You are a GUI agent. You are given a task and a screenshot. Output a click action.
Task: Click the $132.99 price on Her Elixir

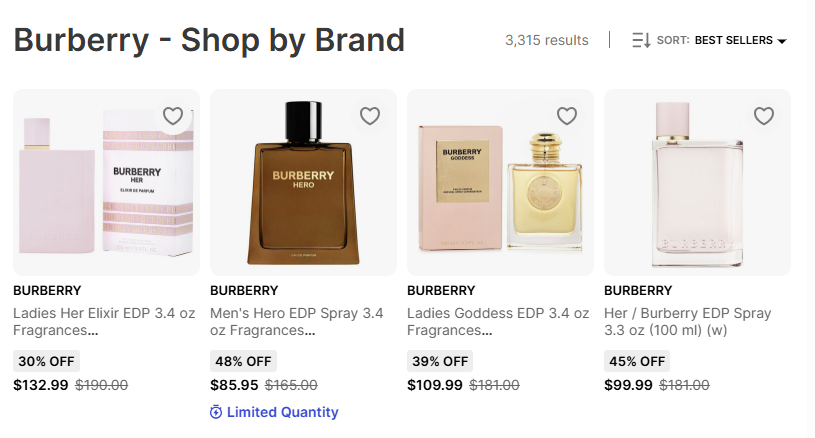tap(41, 385)
